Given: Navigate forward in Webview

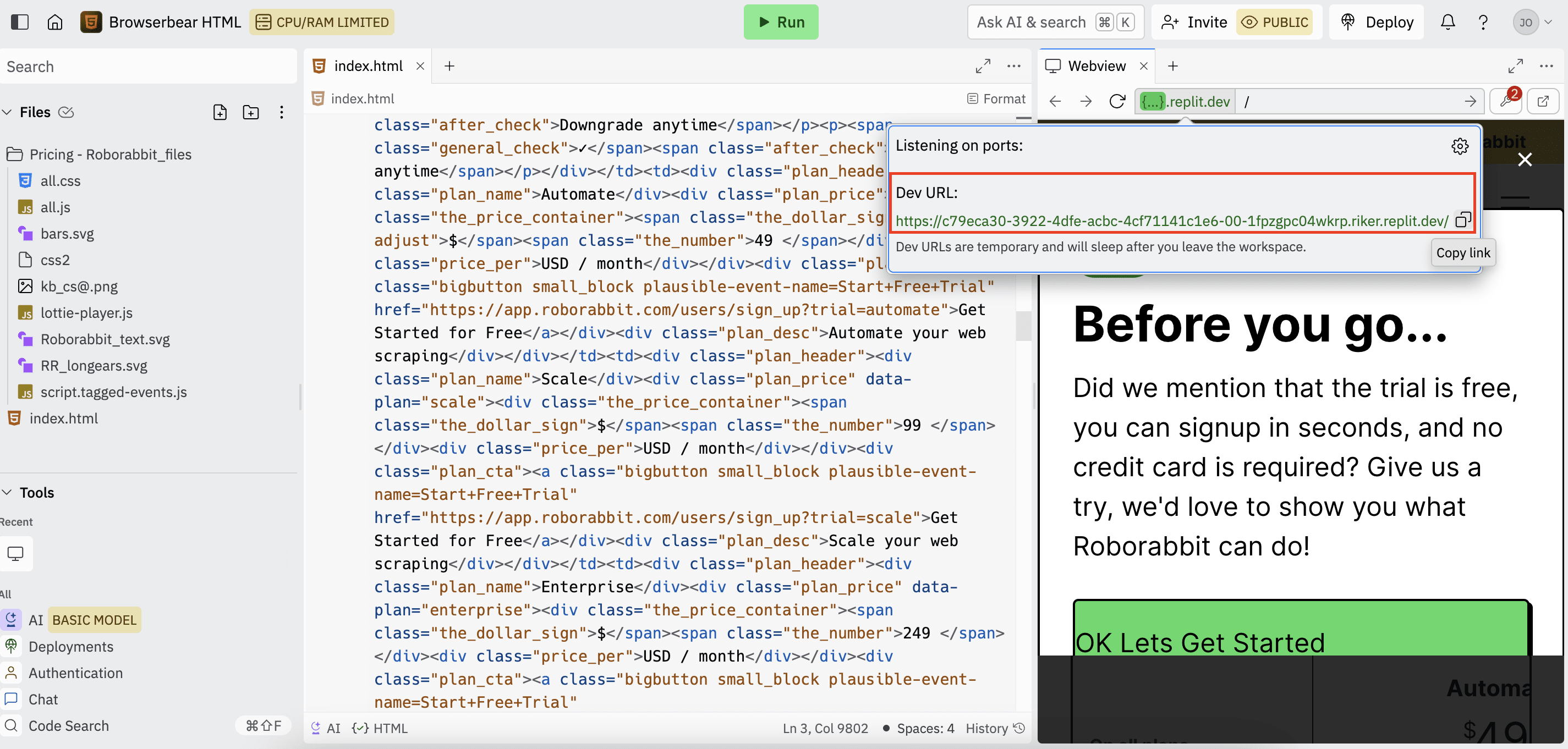Looking at the screenshot, I should coord(1086,101).
